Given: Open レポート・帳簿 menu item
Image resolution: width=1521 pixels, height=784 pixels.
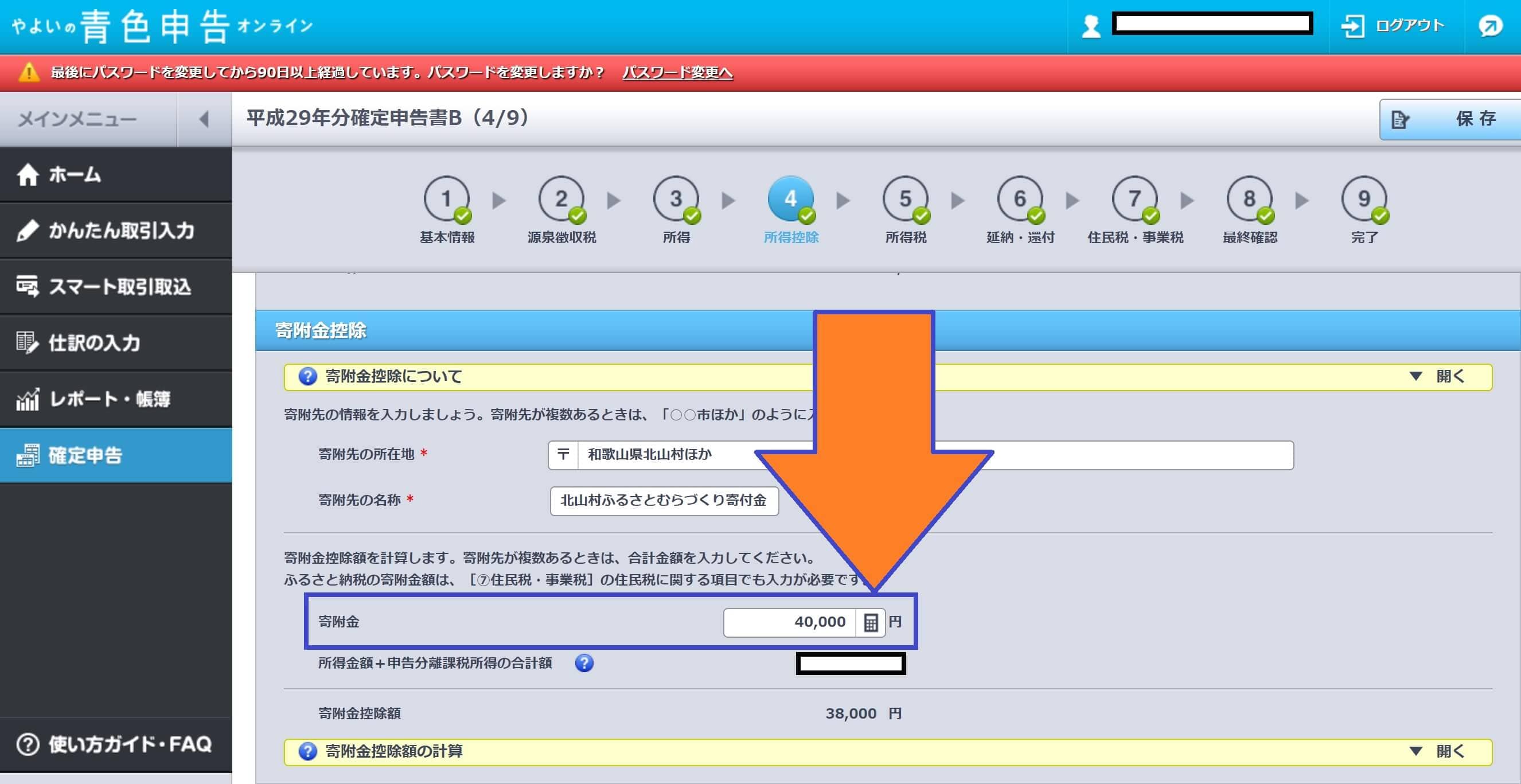Looking at the screenshot, I should [x=116, y=399].
